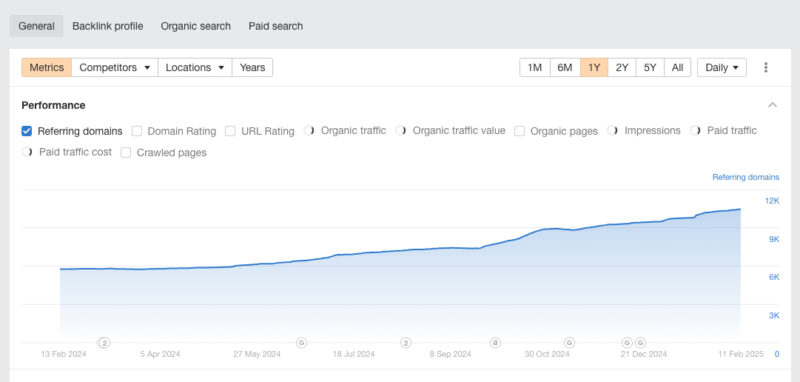Collapse the Performance section chevron

click(x=772, y=105)
